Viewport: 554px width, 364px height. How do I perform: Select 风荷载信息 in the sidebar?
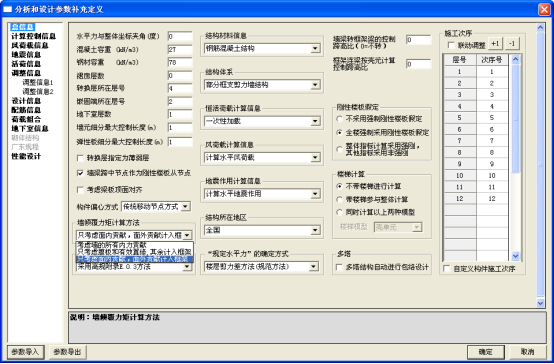(30, 46)
